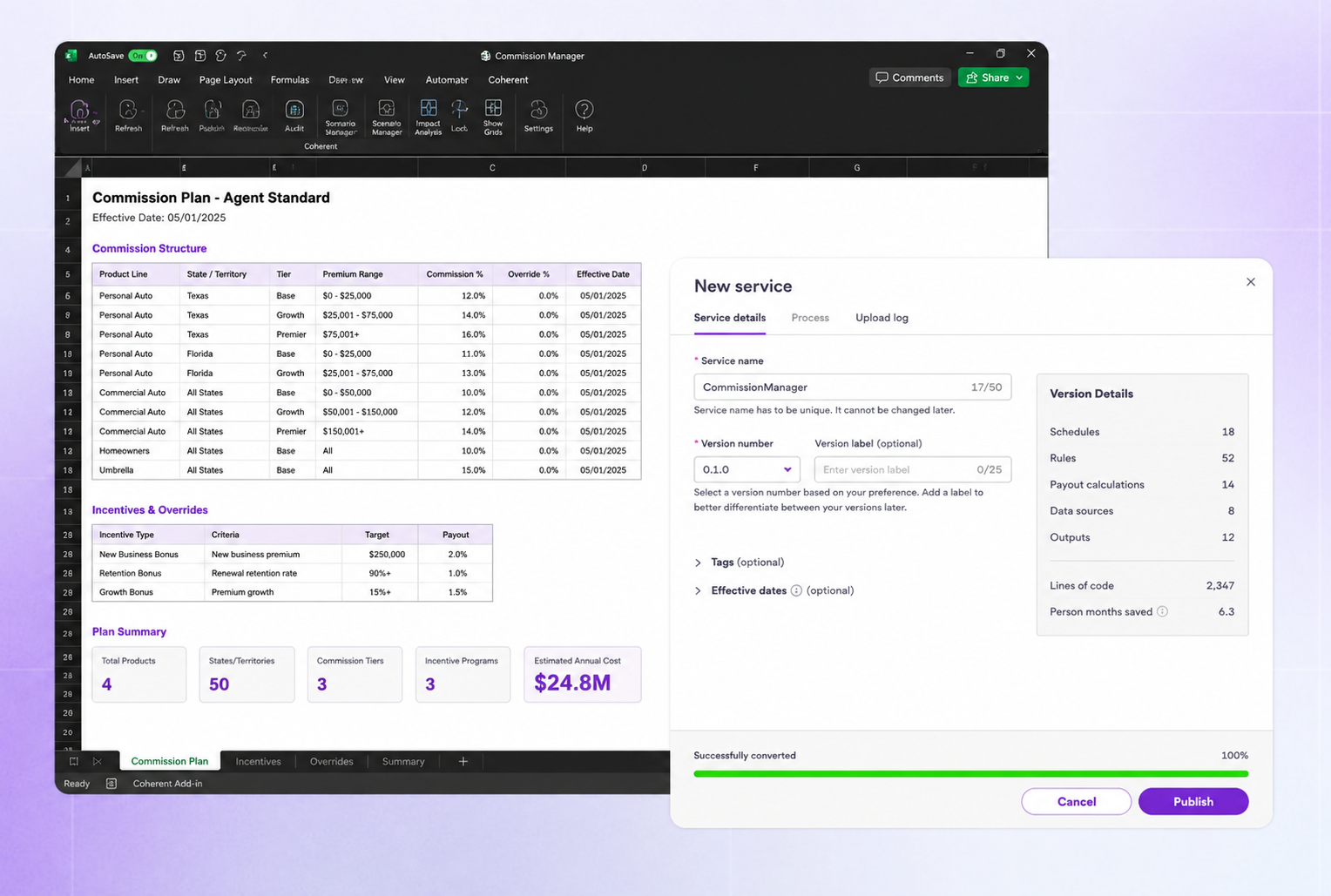
Task: Toggle the AutoSave switch
Action: pyautogui.click(x=143, y=56)
